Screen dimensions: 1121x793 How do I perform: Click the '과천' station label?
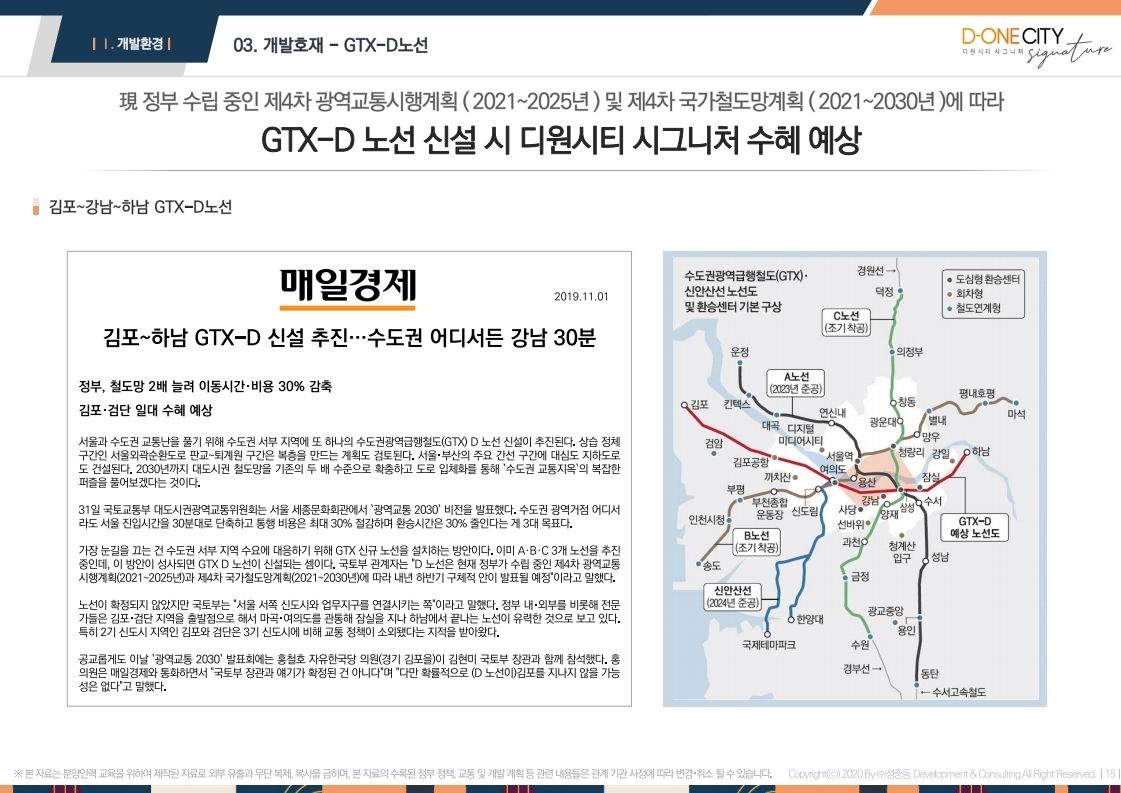(x=852, y=542)
